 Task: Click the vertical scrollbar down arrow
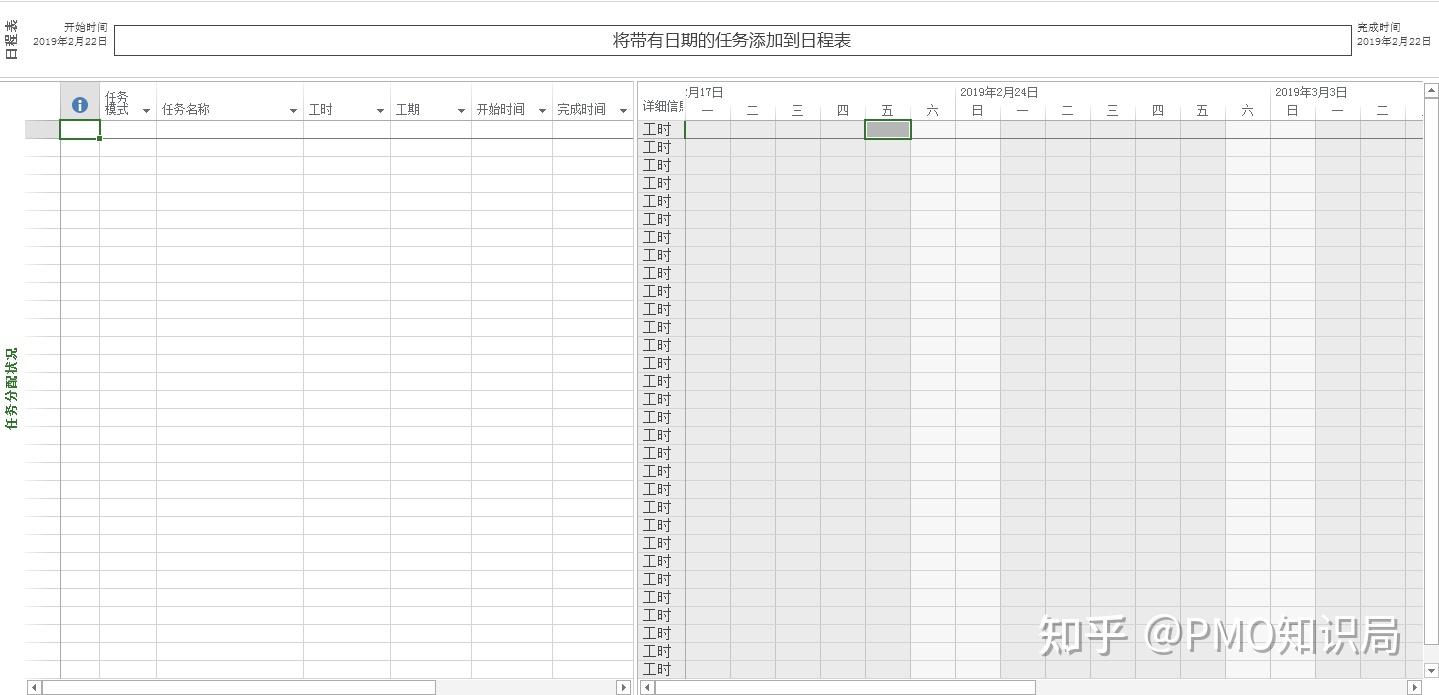[1431, 671]
